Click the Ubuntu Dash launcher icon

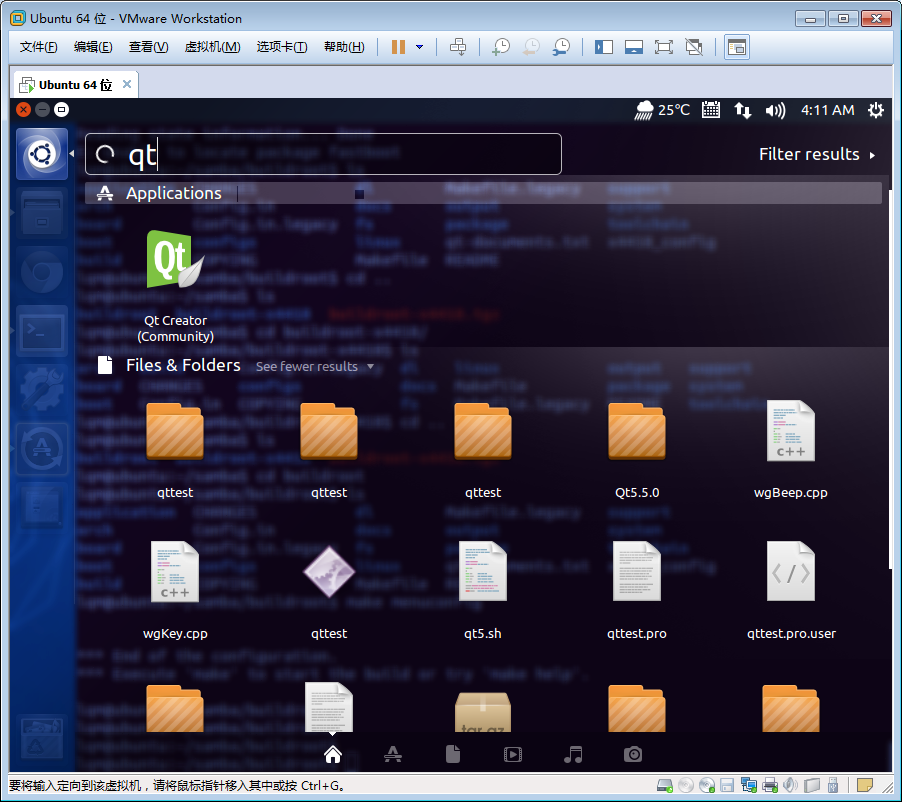pyautogui.click(x=42, y=154)
